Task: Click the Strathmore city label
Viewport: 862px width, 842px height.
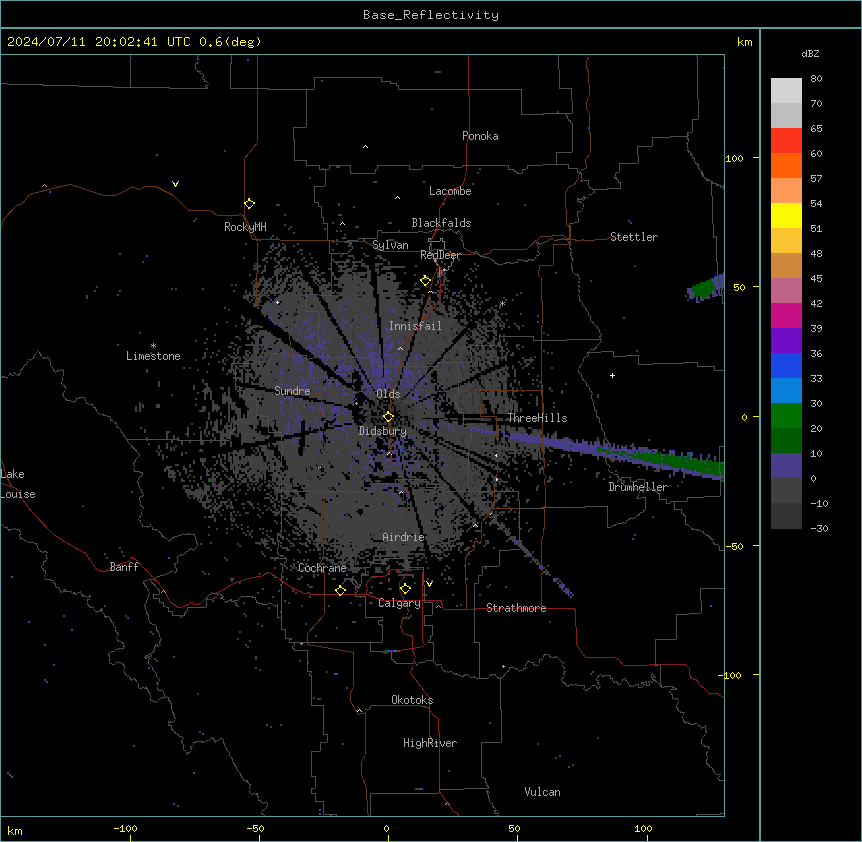Action: pyautogui.click(x=516, y=608)
